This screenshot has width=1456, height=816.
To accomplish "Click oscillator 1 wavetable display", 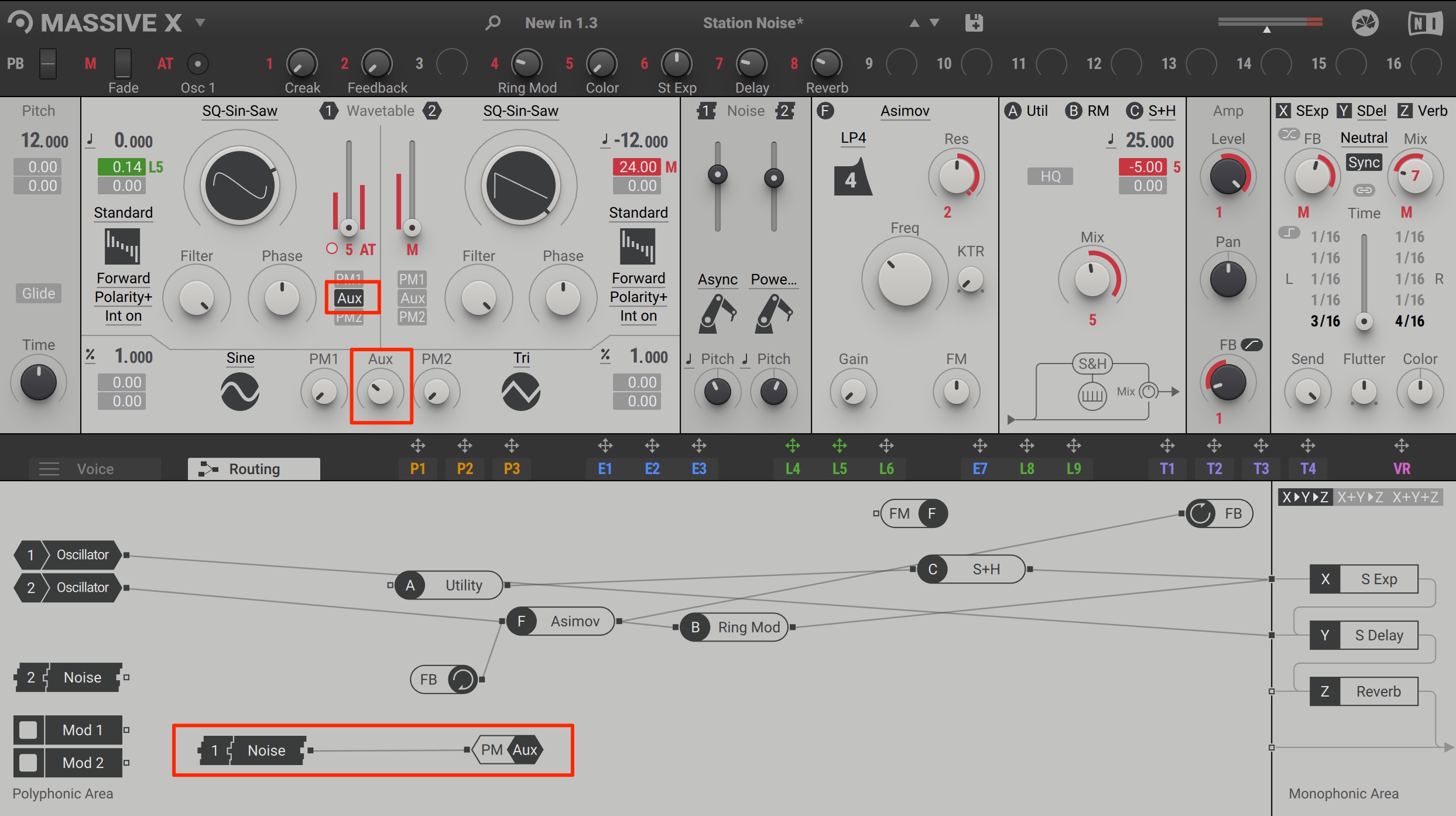I will [240, 186].
